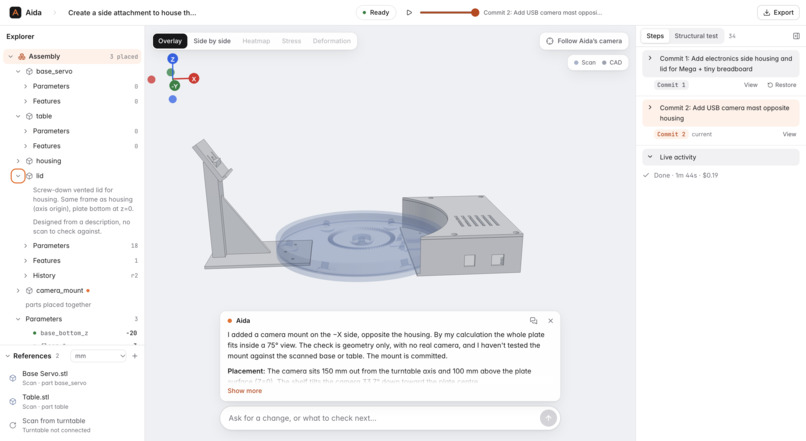Click the Aida app logo
The height and width of the screenshot is (441, 806).
pyautogui.click(x=15, y=12)
